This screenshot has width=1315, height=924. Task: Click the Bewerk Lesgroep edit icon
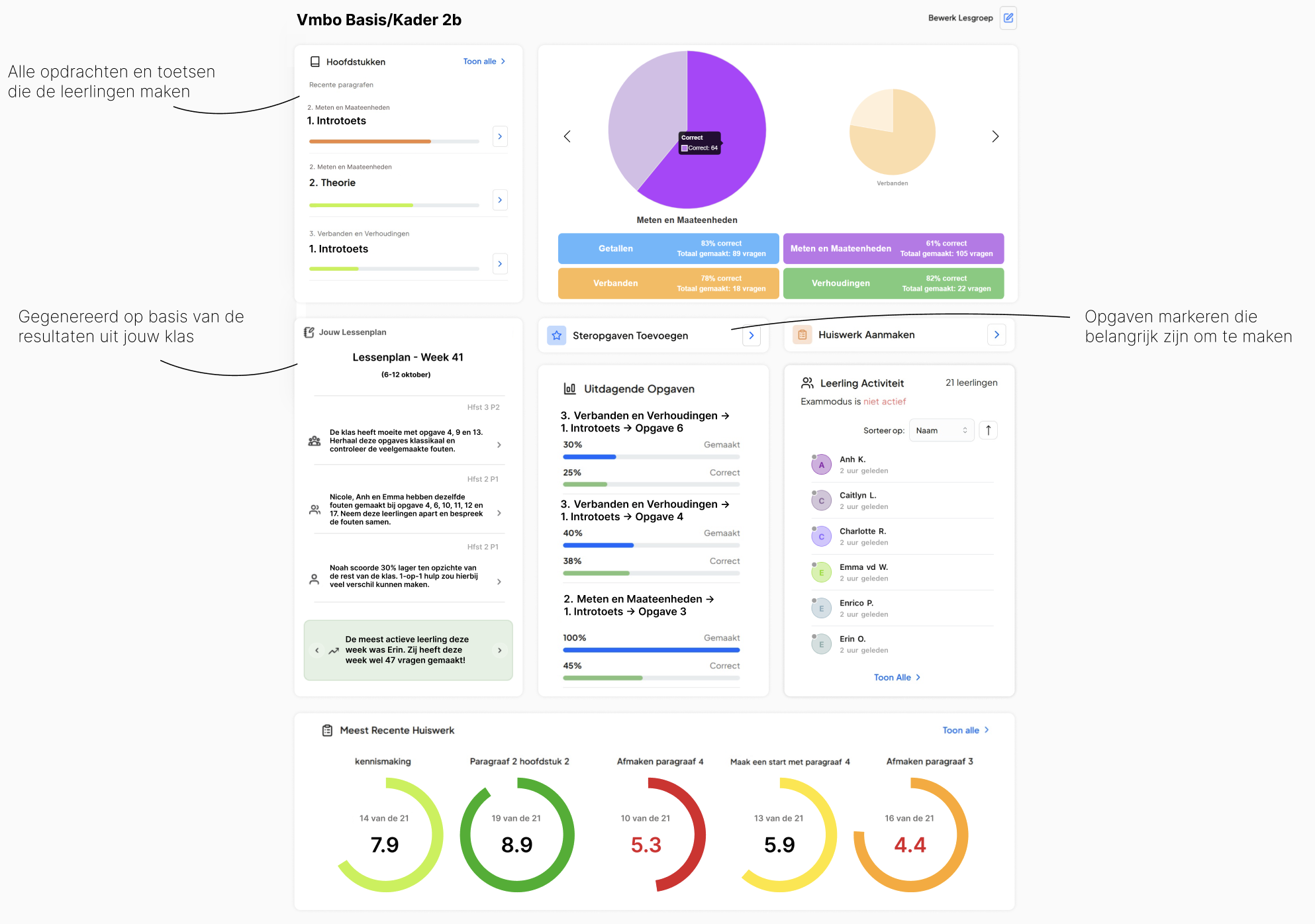(x=1008, y=18)
